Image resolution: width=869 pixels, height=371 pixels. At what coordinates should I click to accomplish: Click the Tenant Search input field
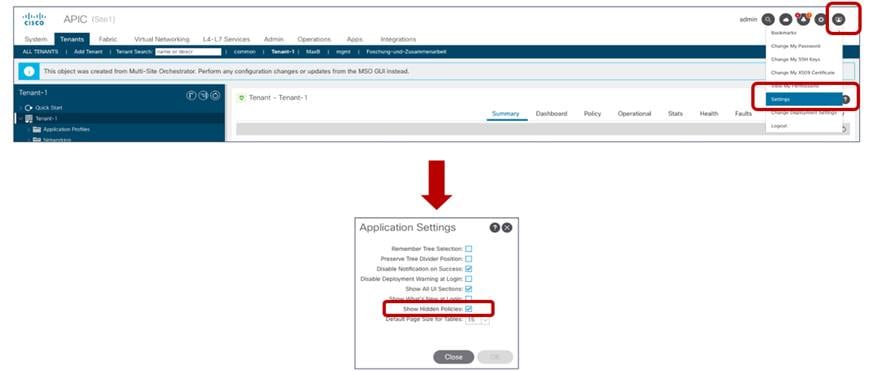point(188,52)
